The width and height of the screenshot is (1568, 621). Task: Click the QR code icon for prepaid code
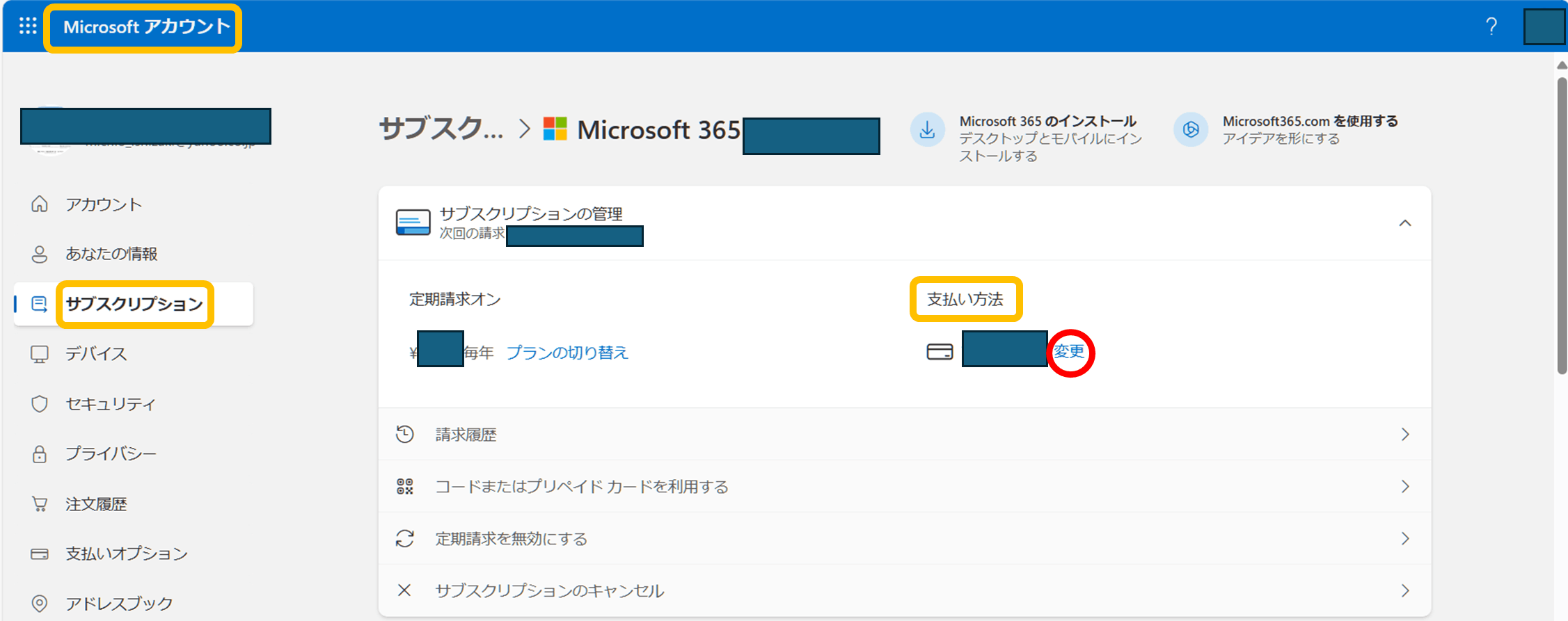tap(405, 486)
